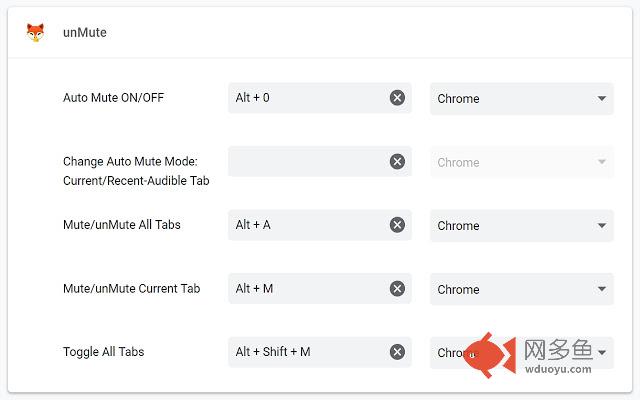The width and height of the screenshot is (640, 400).
Task: Clear the Toggle All Tabs shortcut
Action: tap(397, 352)
